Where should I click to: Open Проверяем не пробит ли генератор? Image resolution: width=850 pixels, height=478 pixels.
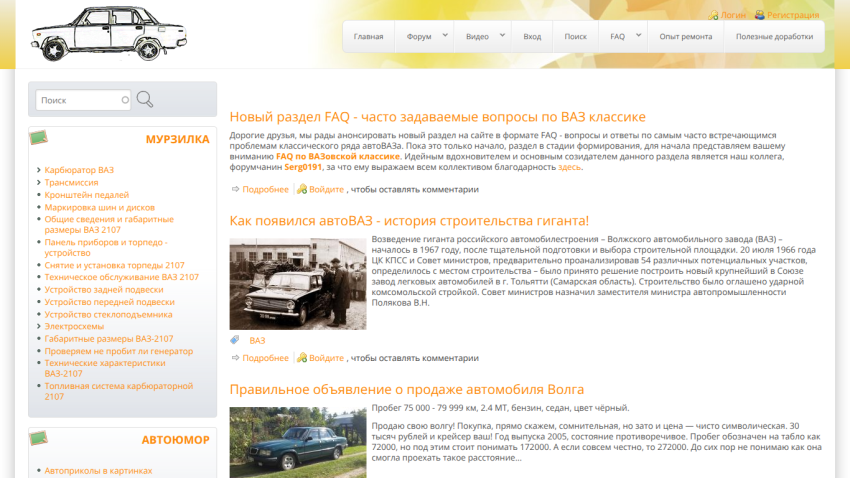(119, 351)
